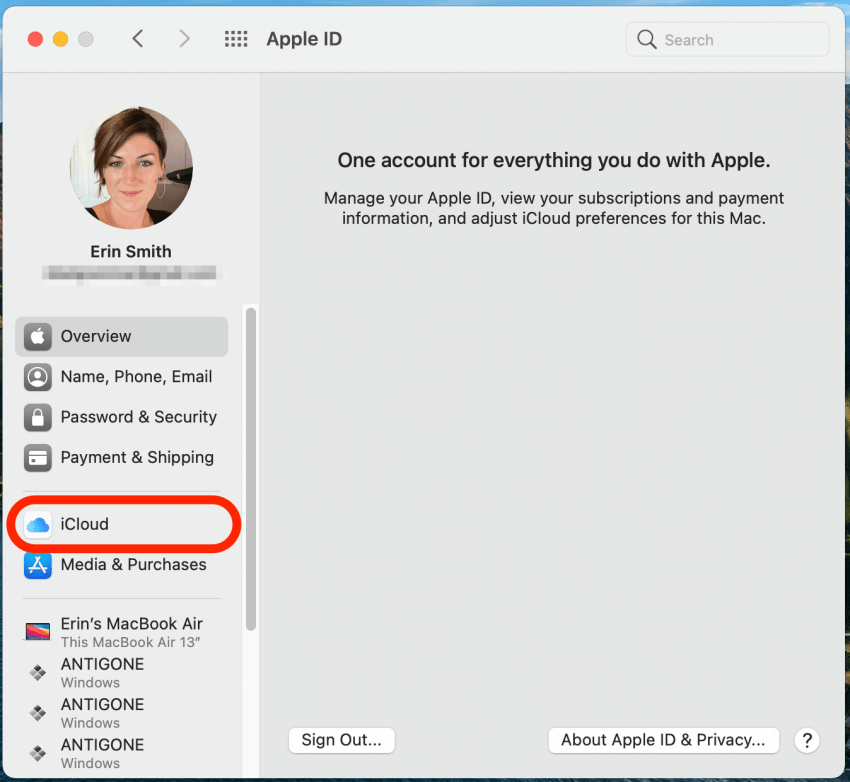Click the iCloud cloud icon in sidebar
The height and width of the screenshot is (782, 850).
[x=37, y=524]
